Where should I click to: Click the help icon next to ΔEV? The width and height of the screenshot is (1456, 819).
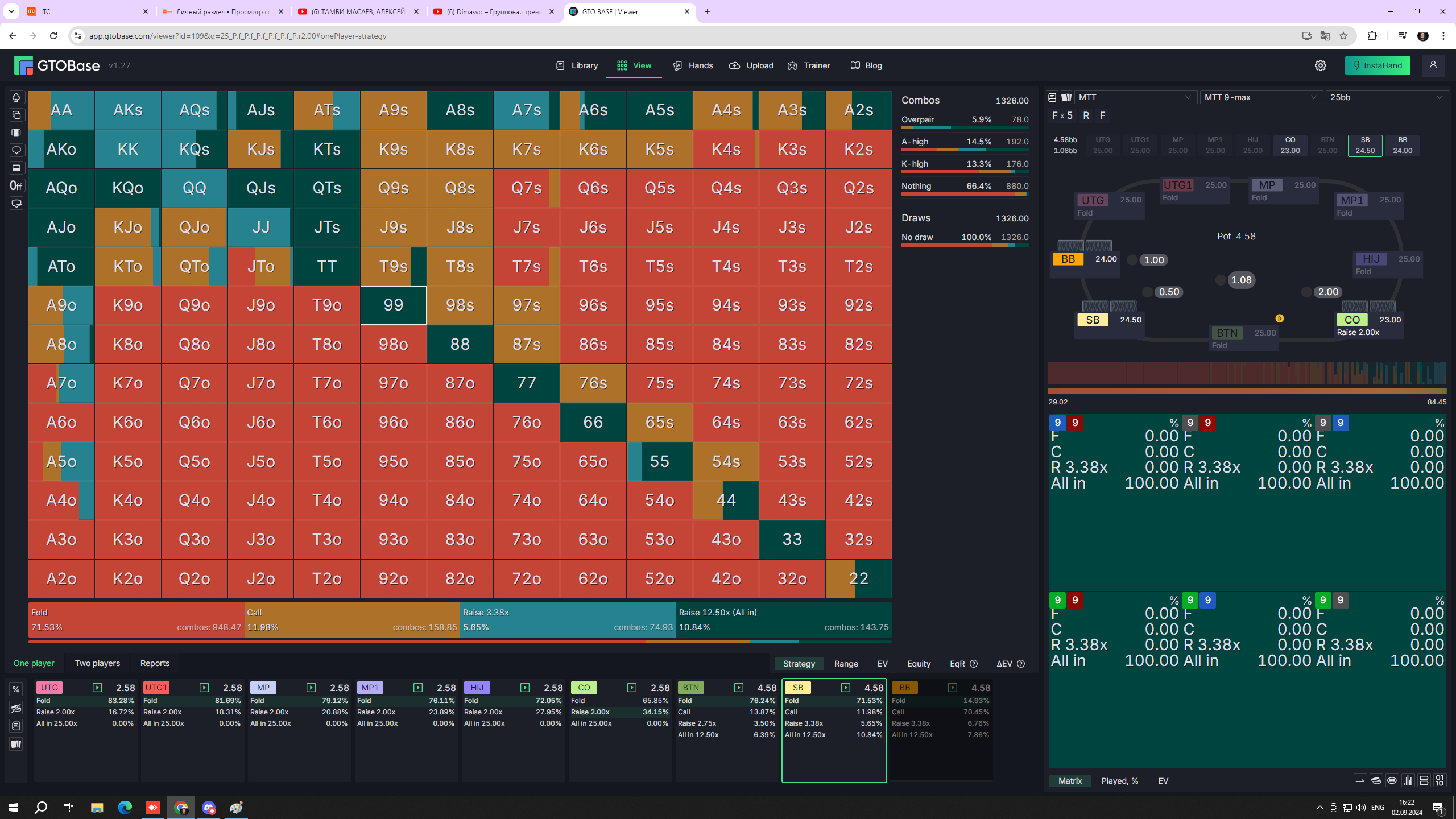(x=1021, y=664)
